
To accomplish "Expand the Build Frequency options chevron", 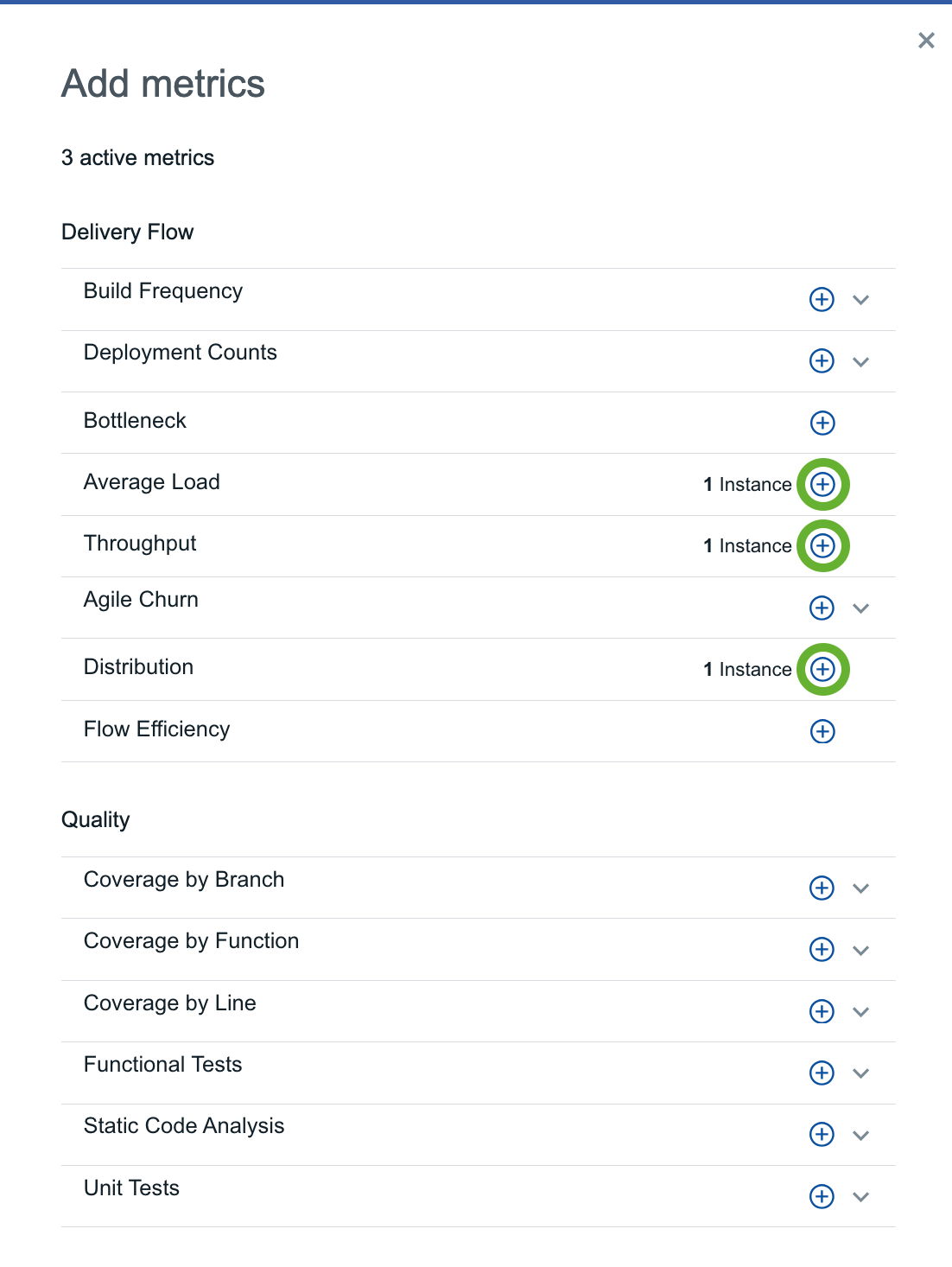I will 860,300.
